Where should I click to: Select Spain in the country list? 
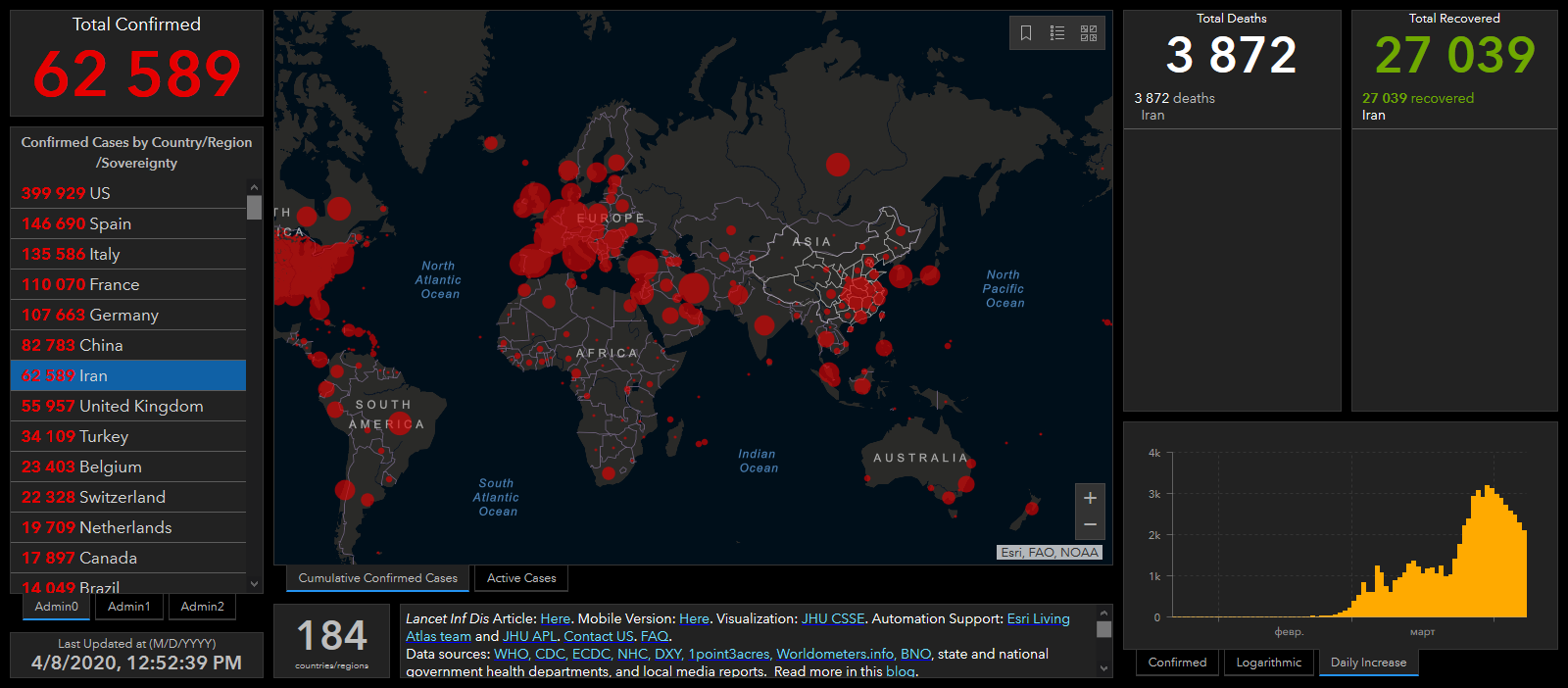128,223
